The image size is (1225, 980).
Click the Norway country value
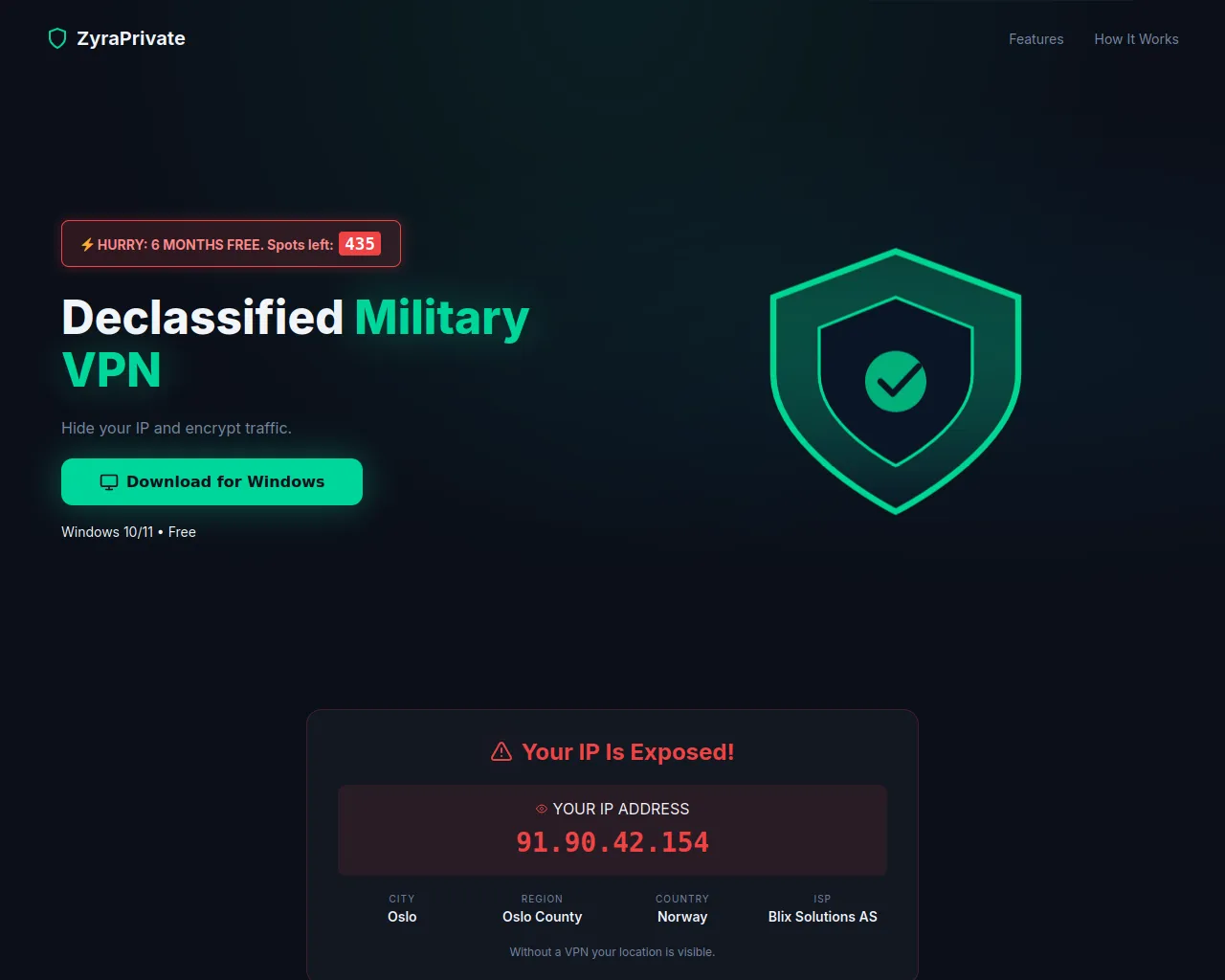(x=682, y=917)
